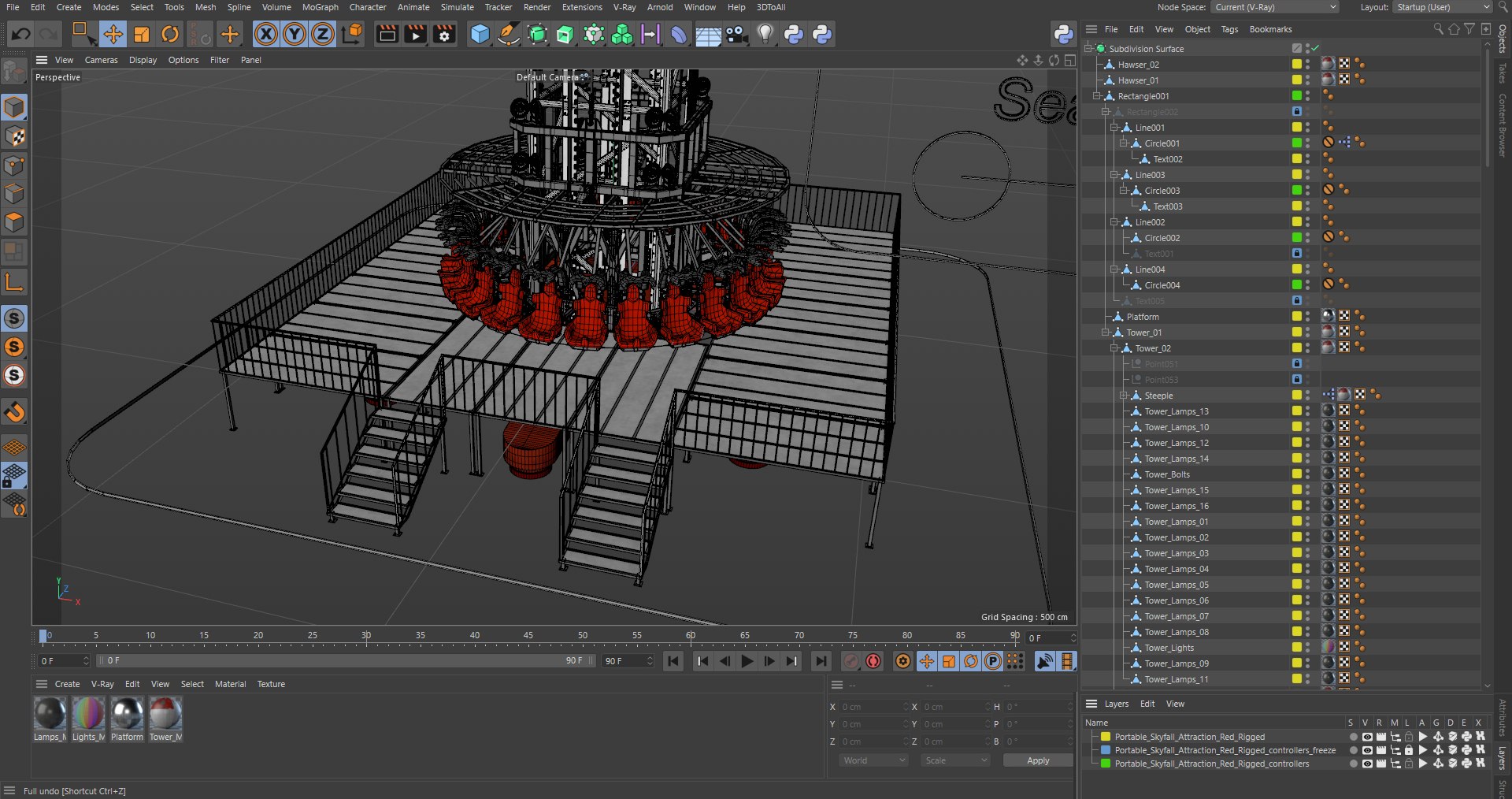1512x799 pixels.
Task: Select the Lamps material thumbnail
Action: (50, 714)
